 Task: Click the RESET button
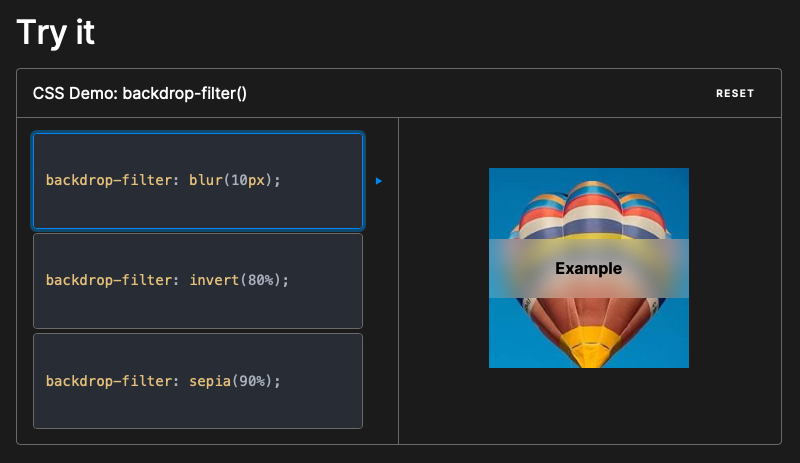pos(735,93)
